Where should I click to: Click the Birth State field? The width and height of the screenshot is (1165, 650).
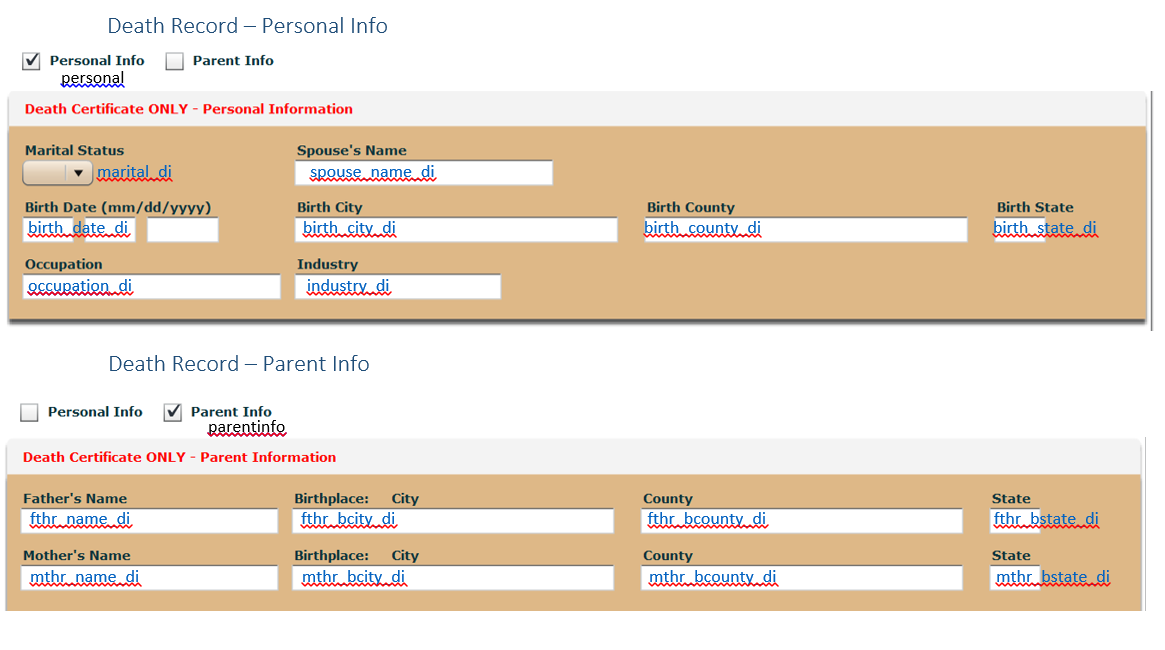(1019, 230)
